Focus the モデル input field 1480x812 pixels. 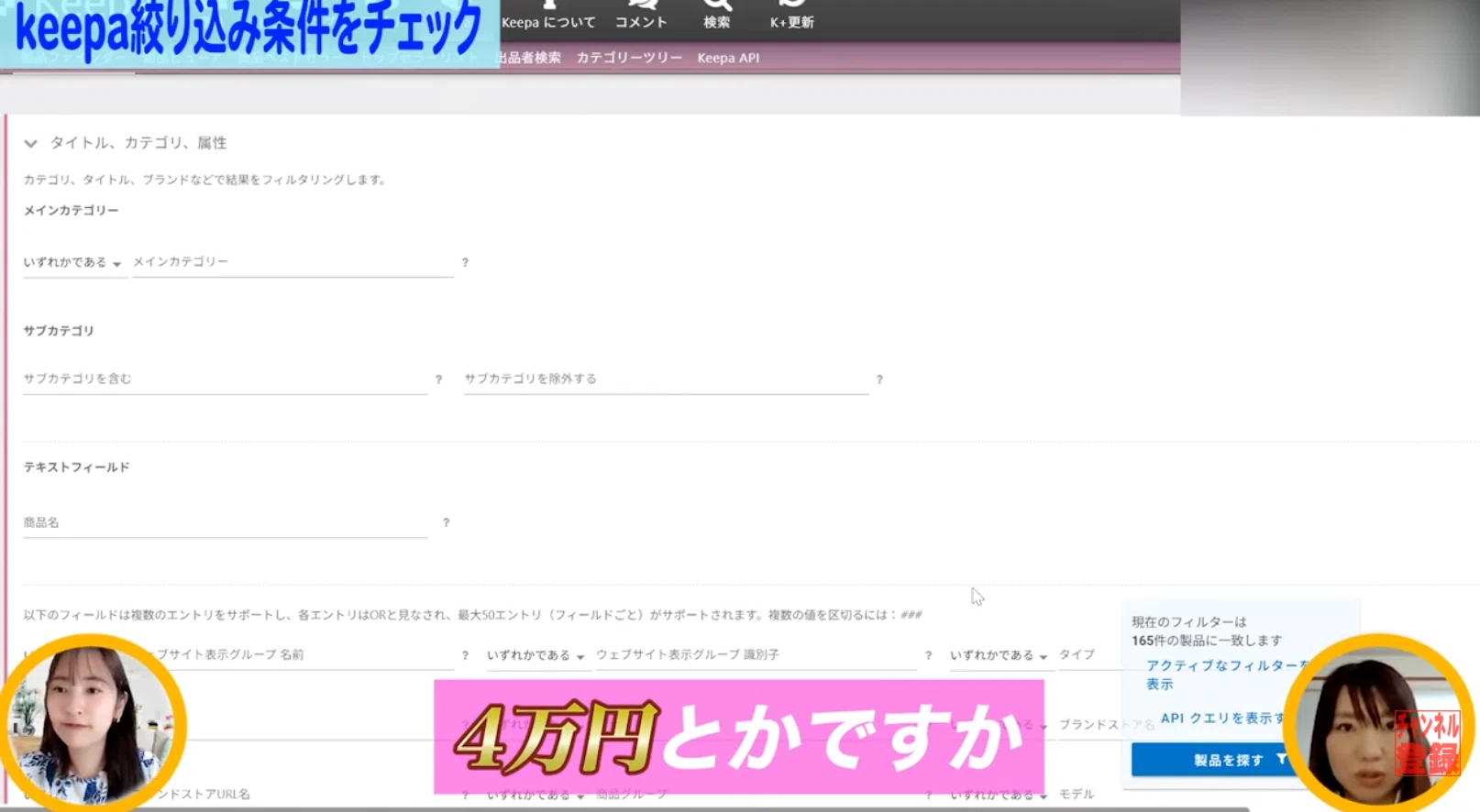[x=1091, y=794]
